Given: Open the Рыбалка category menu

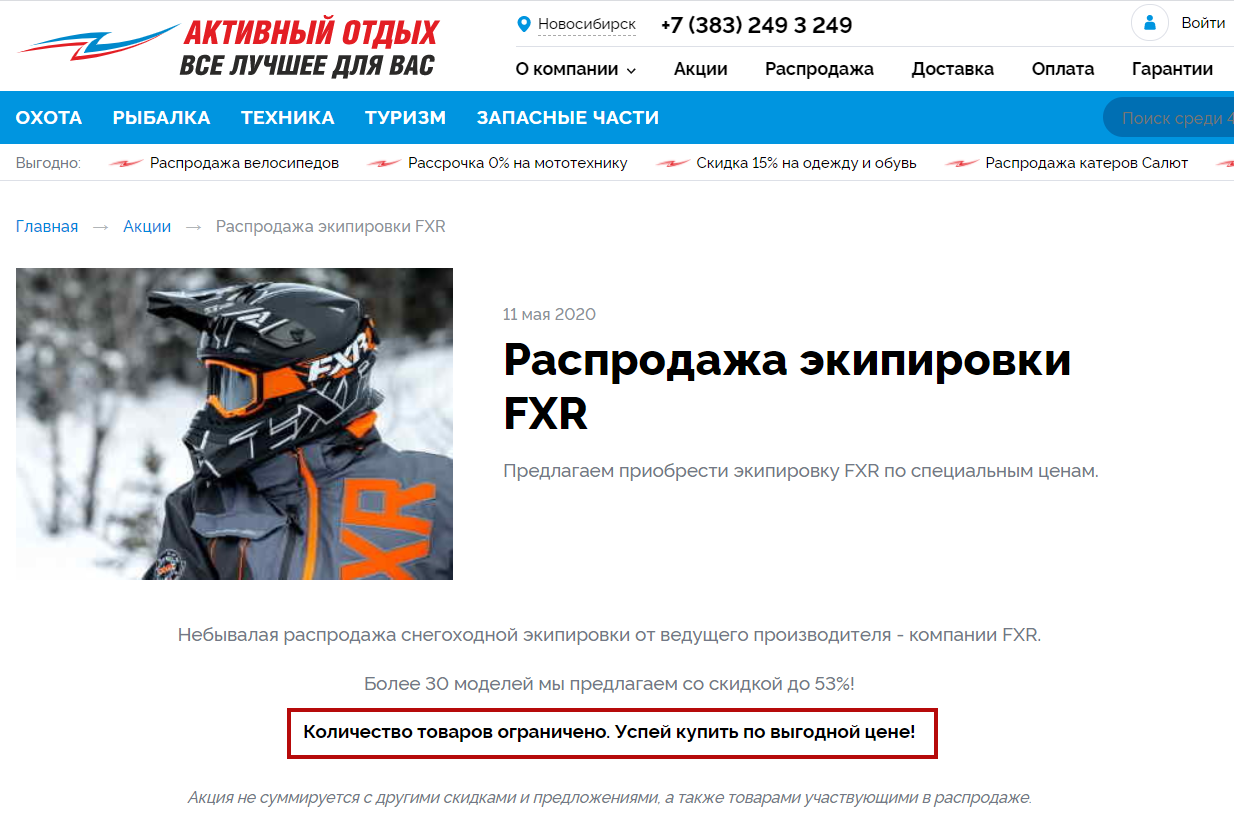Looking at the screenshot, I should (162, 118).
